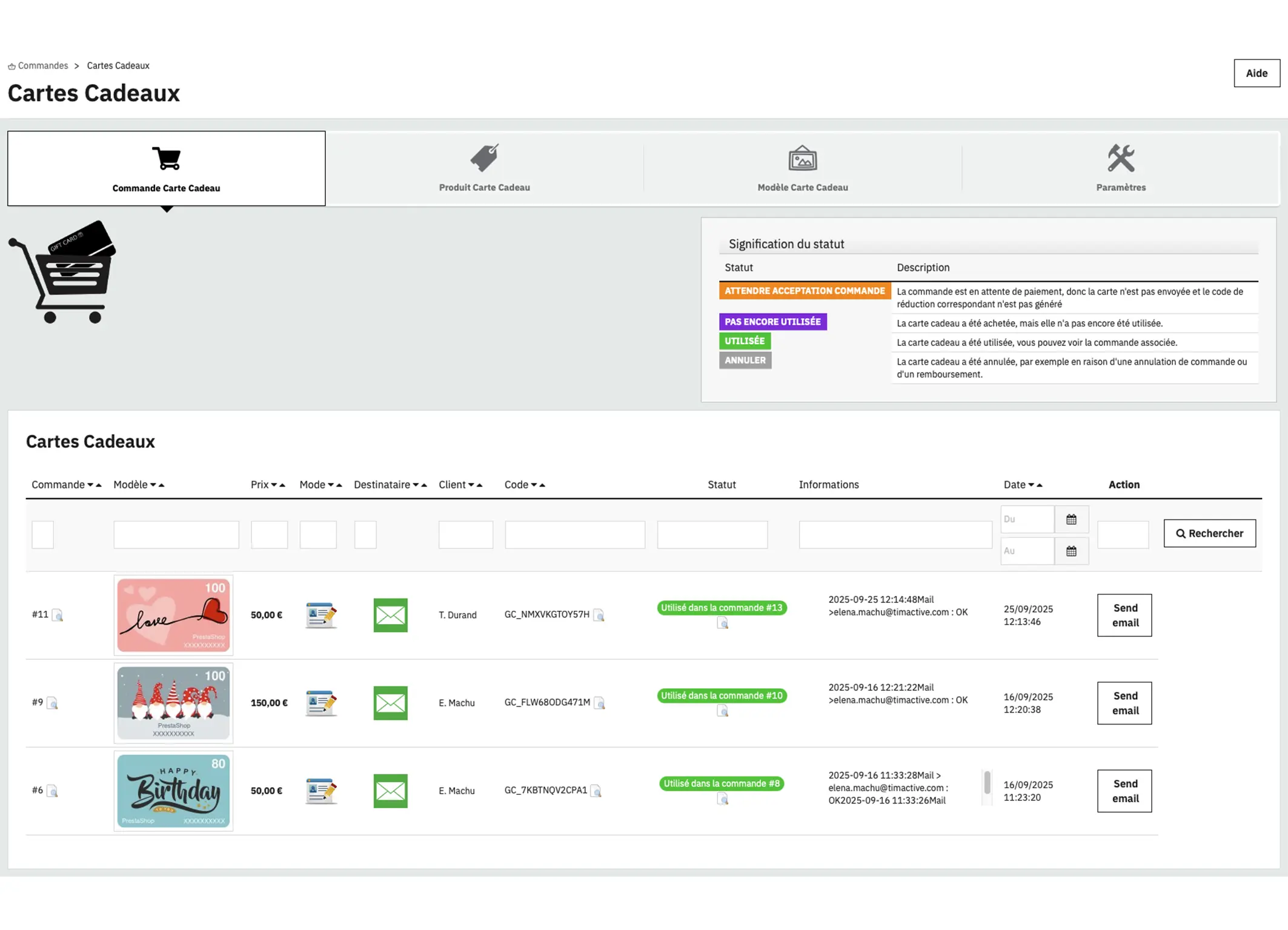Open the 'Au' date calendar picker
This screenshot has width=1288, height=930.
1071,551
